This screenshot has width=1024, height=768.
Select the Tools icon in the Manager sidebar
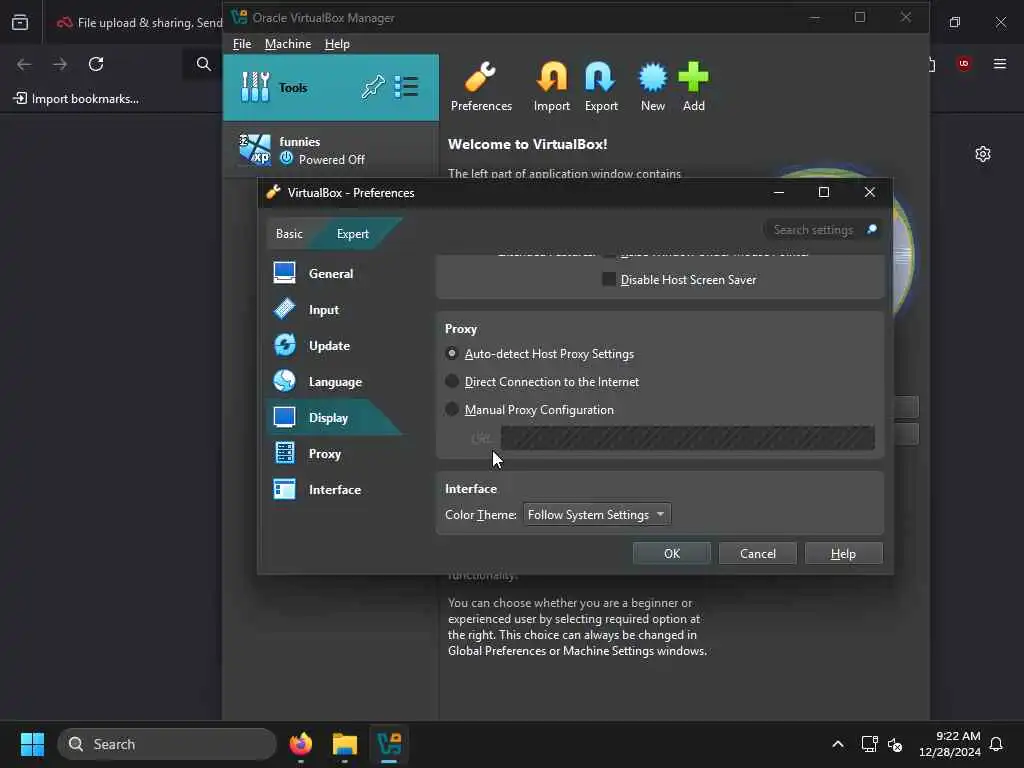point(255,87)
